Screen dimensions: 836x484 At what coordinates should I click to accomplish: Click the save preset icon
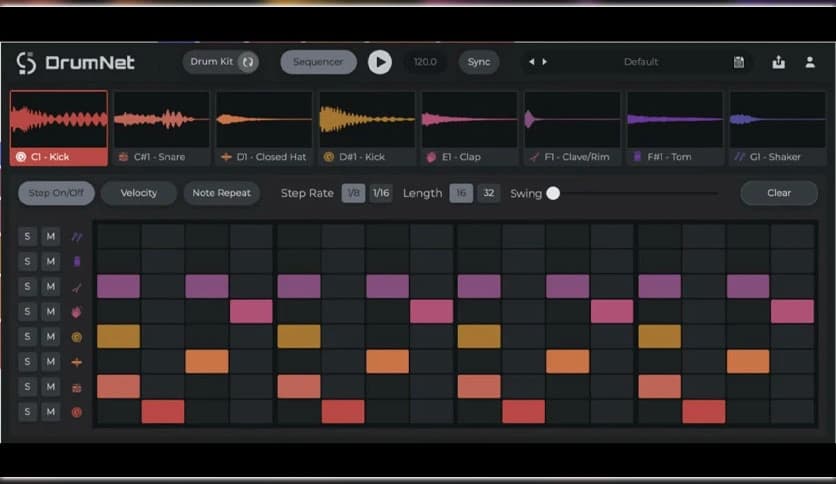click(738, 62)
